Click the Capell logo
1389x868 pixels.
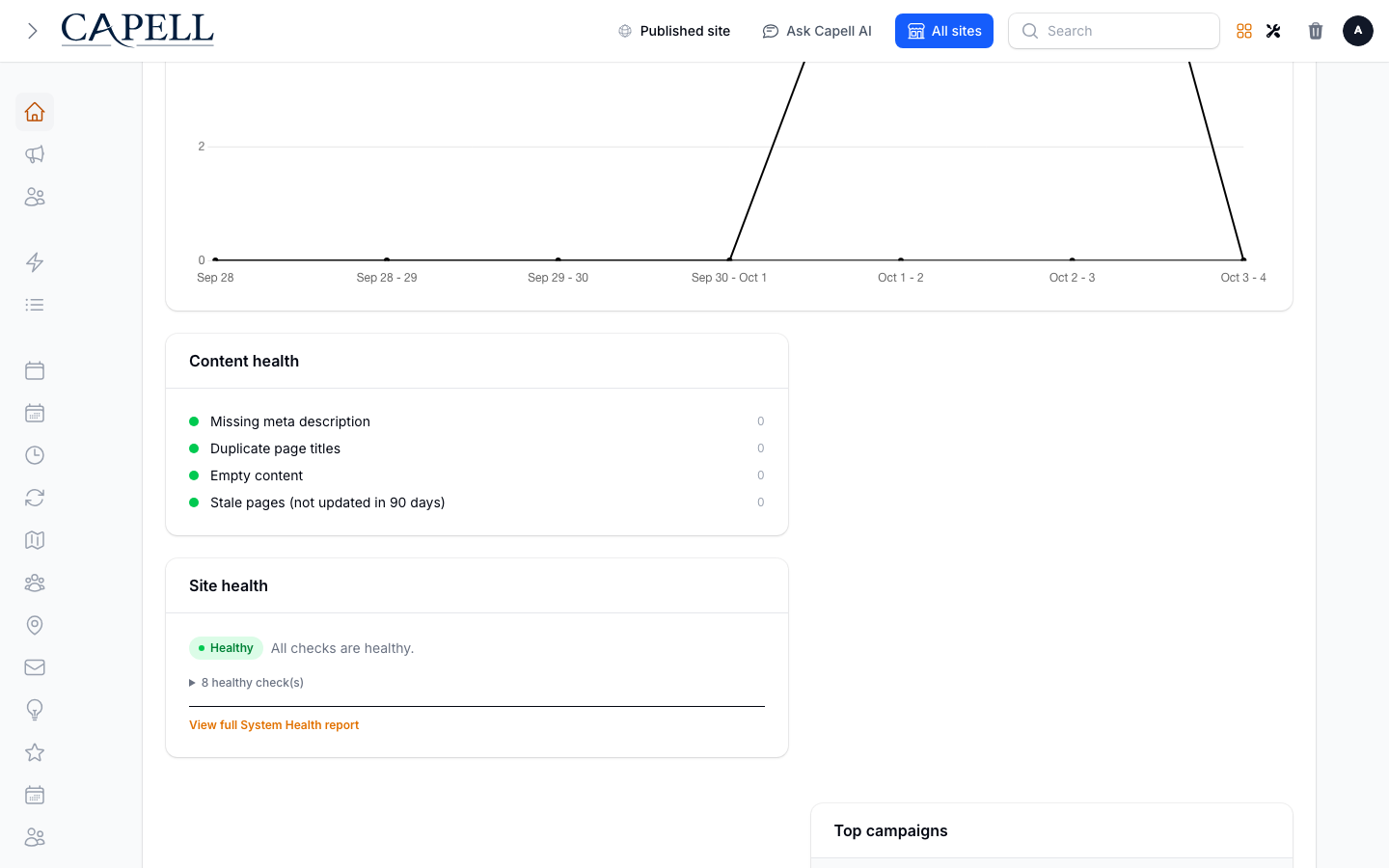pyautogui.click(x=137, y=30)
